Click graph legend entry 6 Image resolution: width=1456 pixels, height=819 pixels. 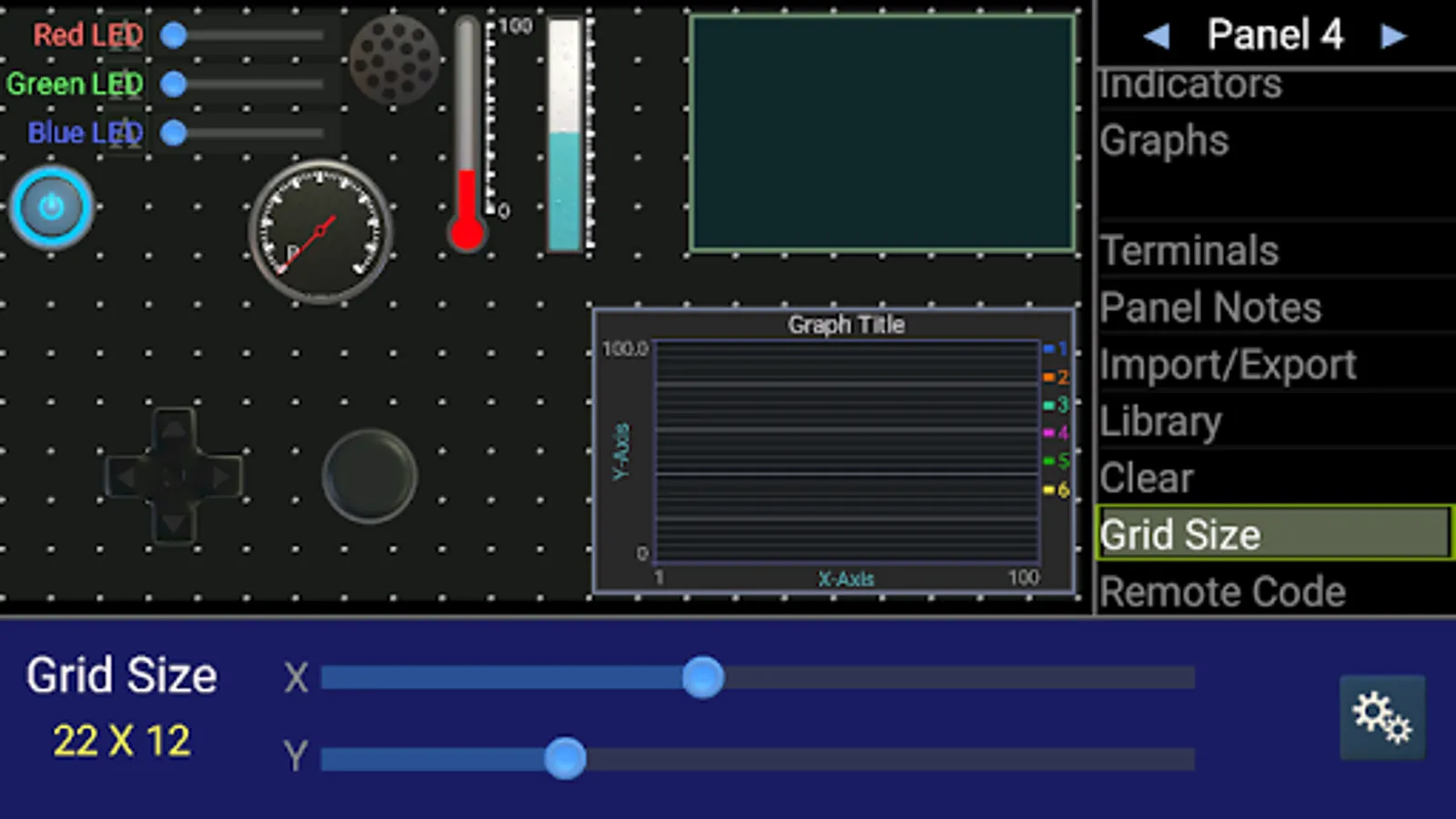click(x=1056, y=490)
